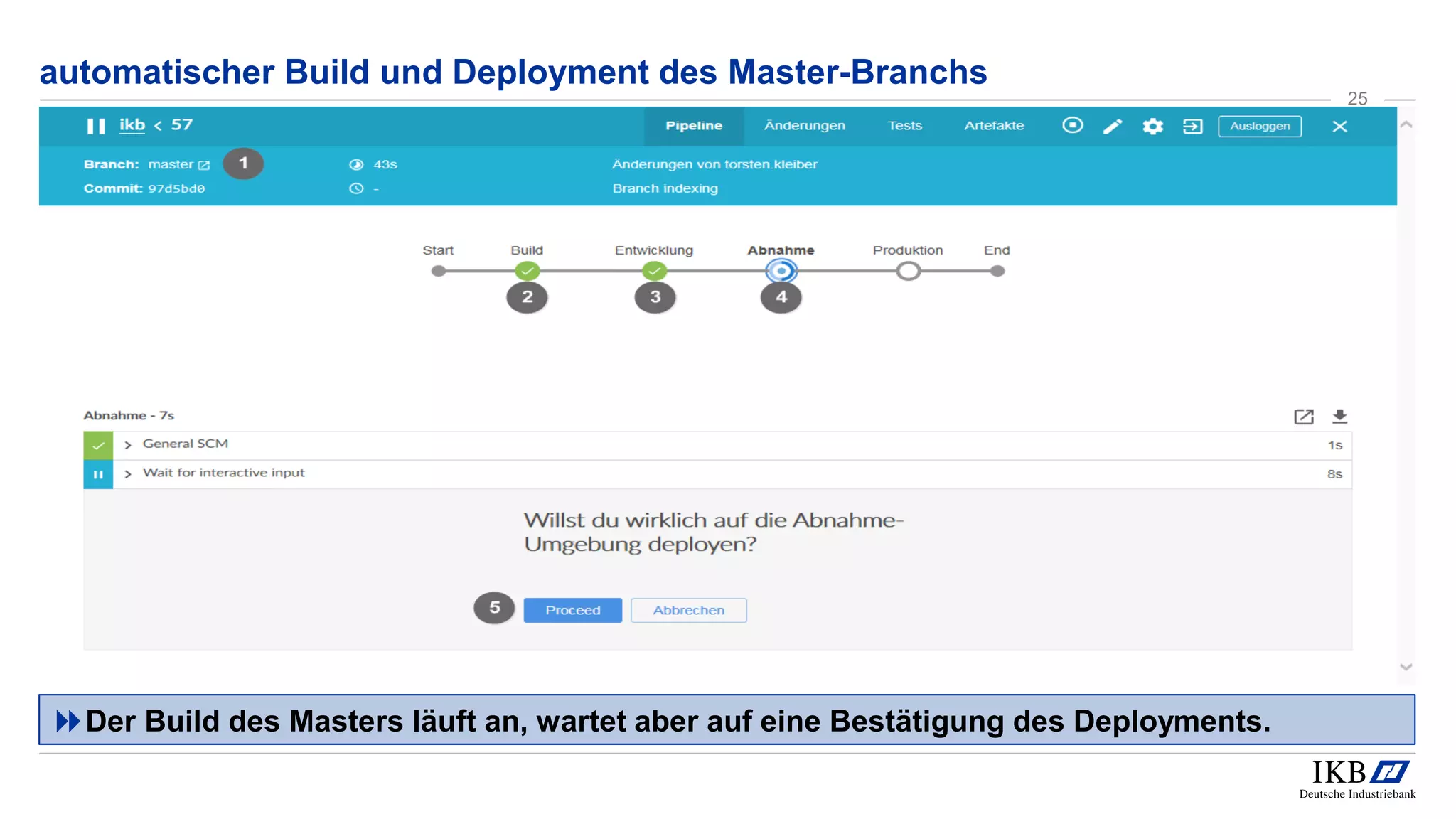Click the 8s duration of input step
This screenshot has height=819, width=1456.
[1335, 474]
